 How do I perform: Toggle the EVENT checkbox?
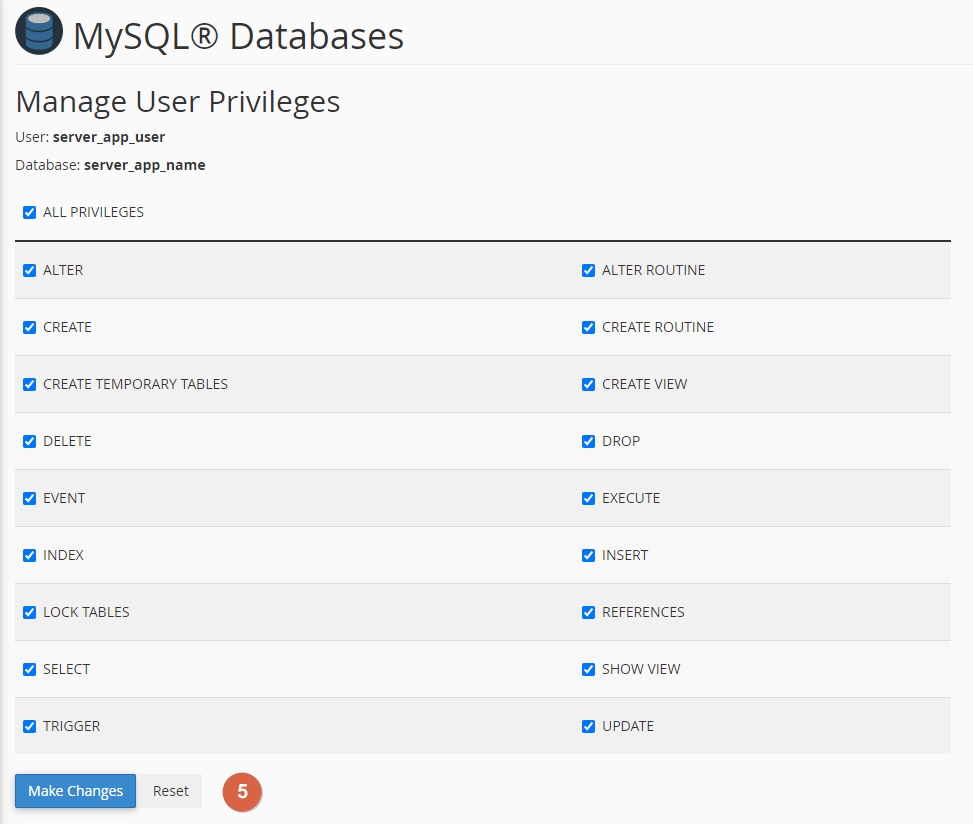click(x=30, y=498)
